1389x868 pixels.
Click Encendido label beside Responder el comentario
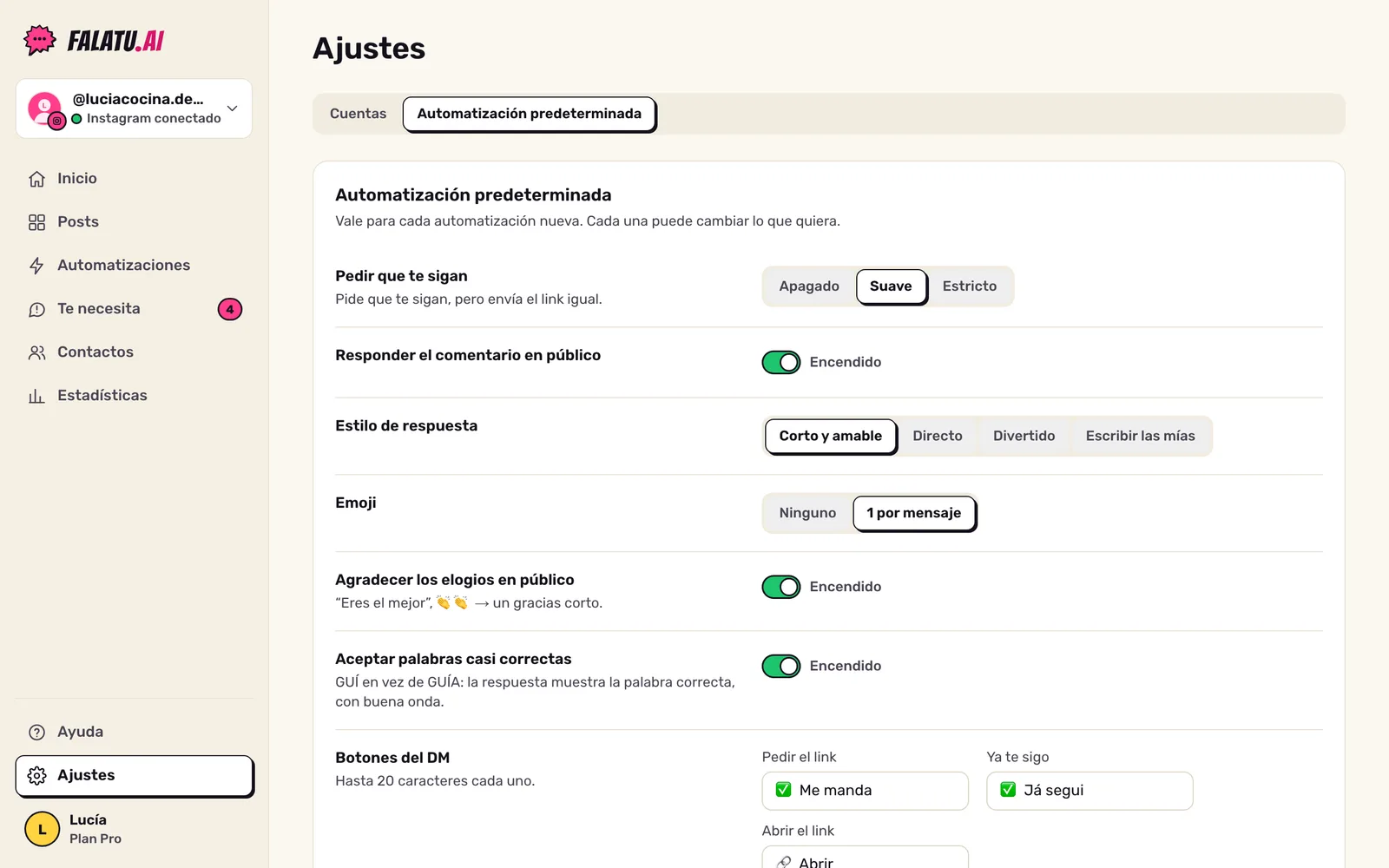click(x=846, y=362)
